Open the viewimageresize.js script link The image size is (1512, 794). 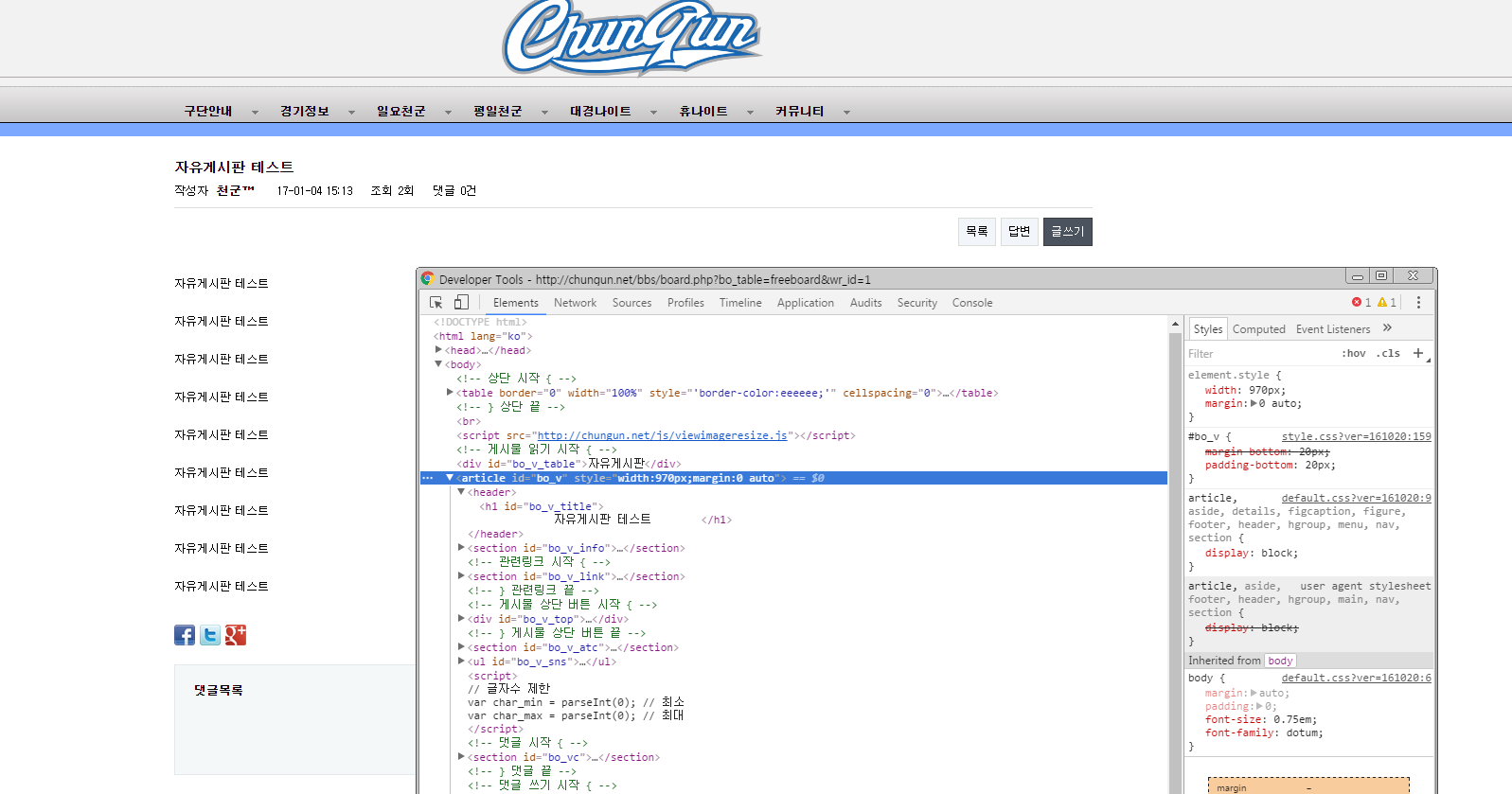click(663, 435)
